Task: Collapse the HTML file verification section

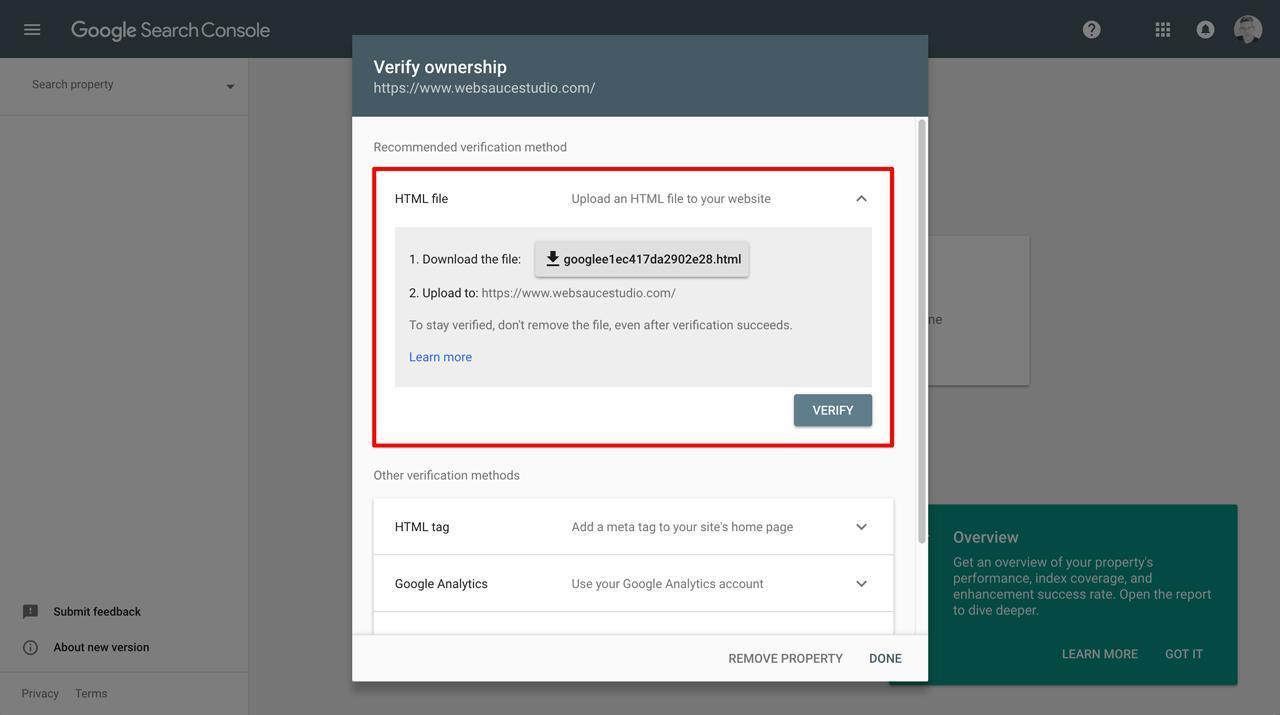Action: [861, 198]
